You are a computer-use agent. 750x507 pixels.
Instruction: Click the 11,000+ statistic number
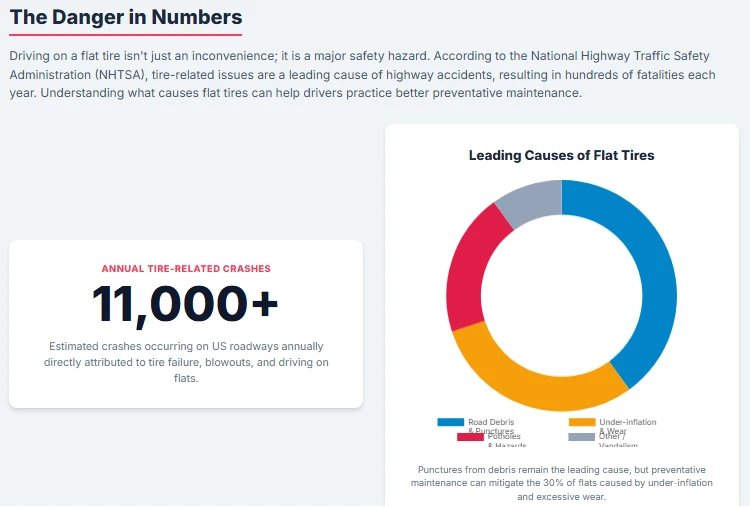[185, 304]
